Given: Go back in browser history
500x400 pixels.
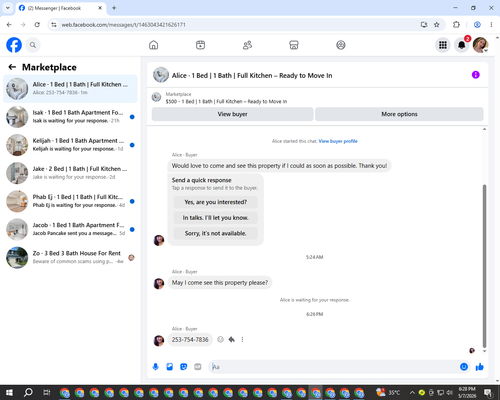Looking at the screenshot, I should click(9, 25).
